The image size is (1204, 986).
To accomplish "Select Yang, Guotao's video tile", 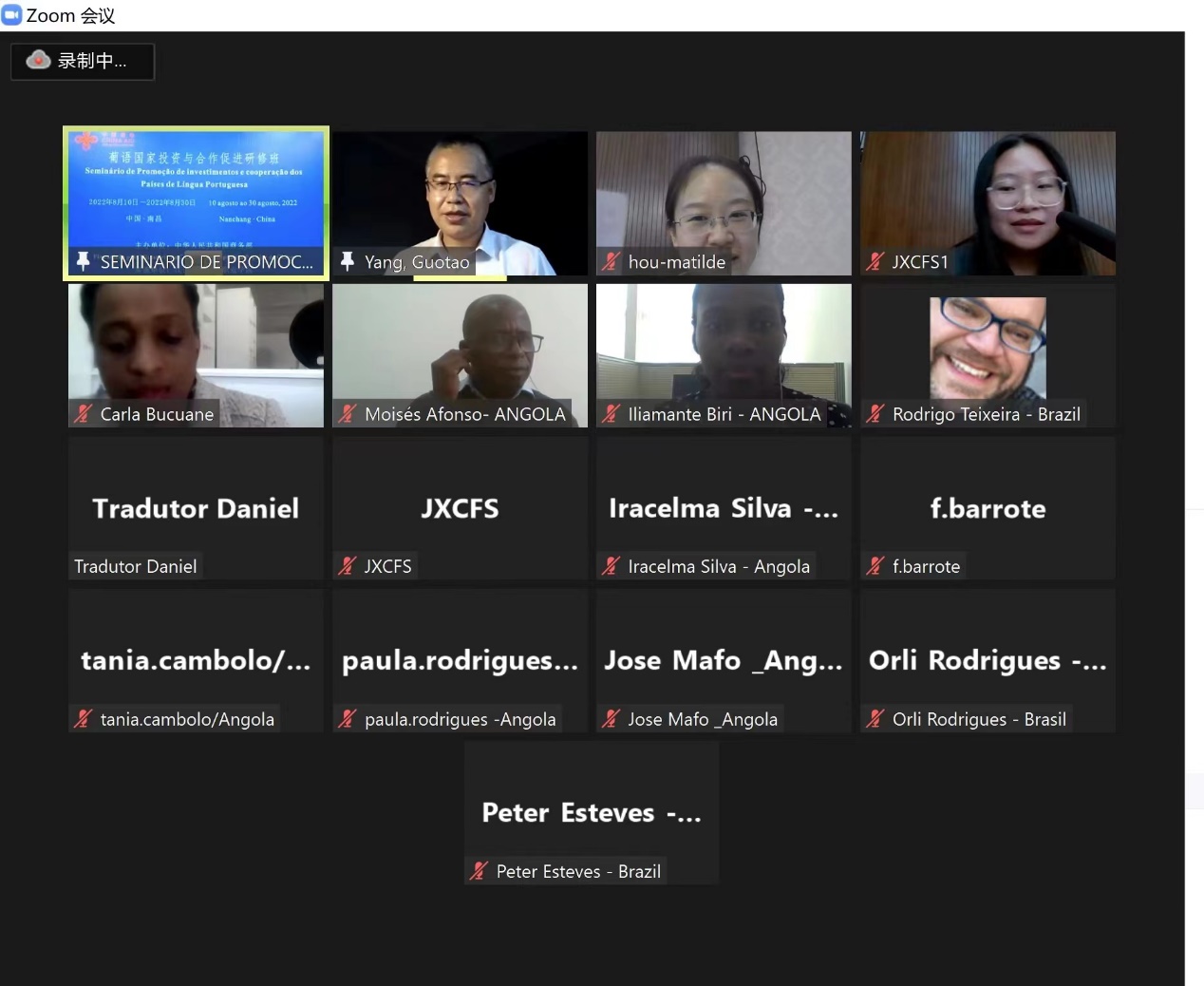I will (460, 203).
